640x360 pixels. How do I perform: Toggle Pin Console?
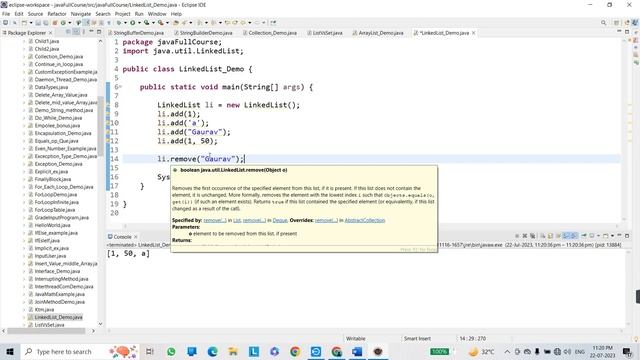click(584, 236)
